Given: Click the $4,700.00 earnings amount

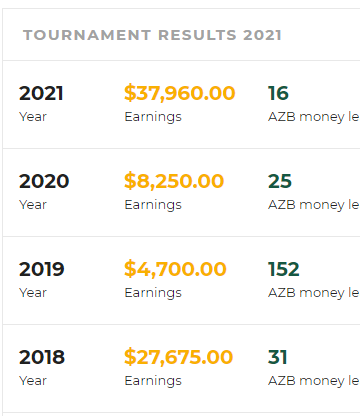Looking at the screenshot, I should [x=175, y=269].
